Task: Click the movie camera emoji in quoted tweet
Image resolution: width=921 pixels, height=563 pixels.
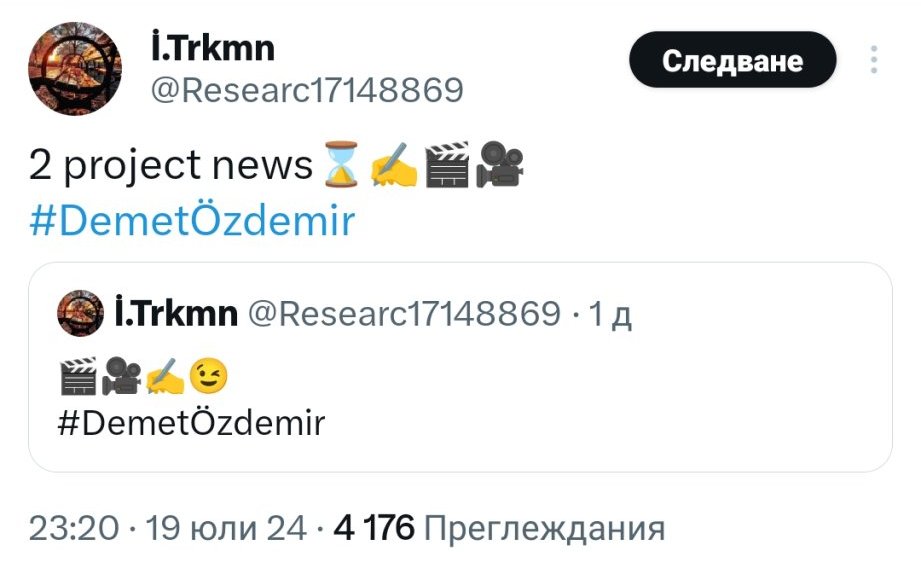Action: click(122, 376)
